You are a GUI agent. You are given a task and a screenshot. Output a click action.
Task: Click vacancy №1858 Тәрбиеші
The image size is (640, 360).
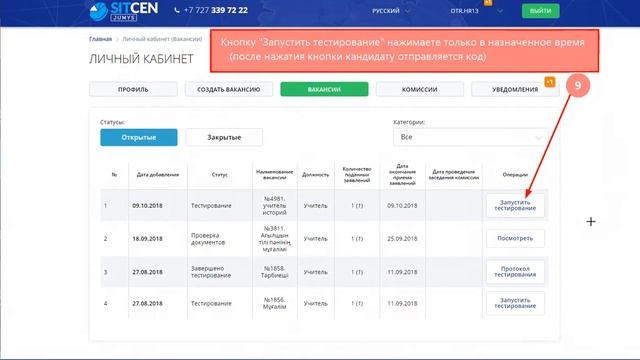pos(274,272)
